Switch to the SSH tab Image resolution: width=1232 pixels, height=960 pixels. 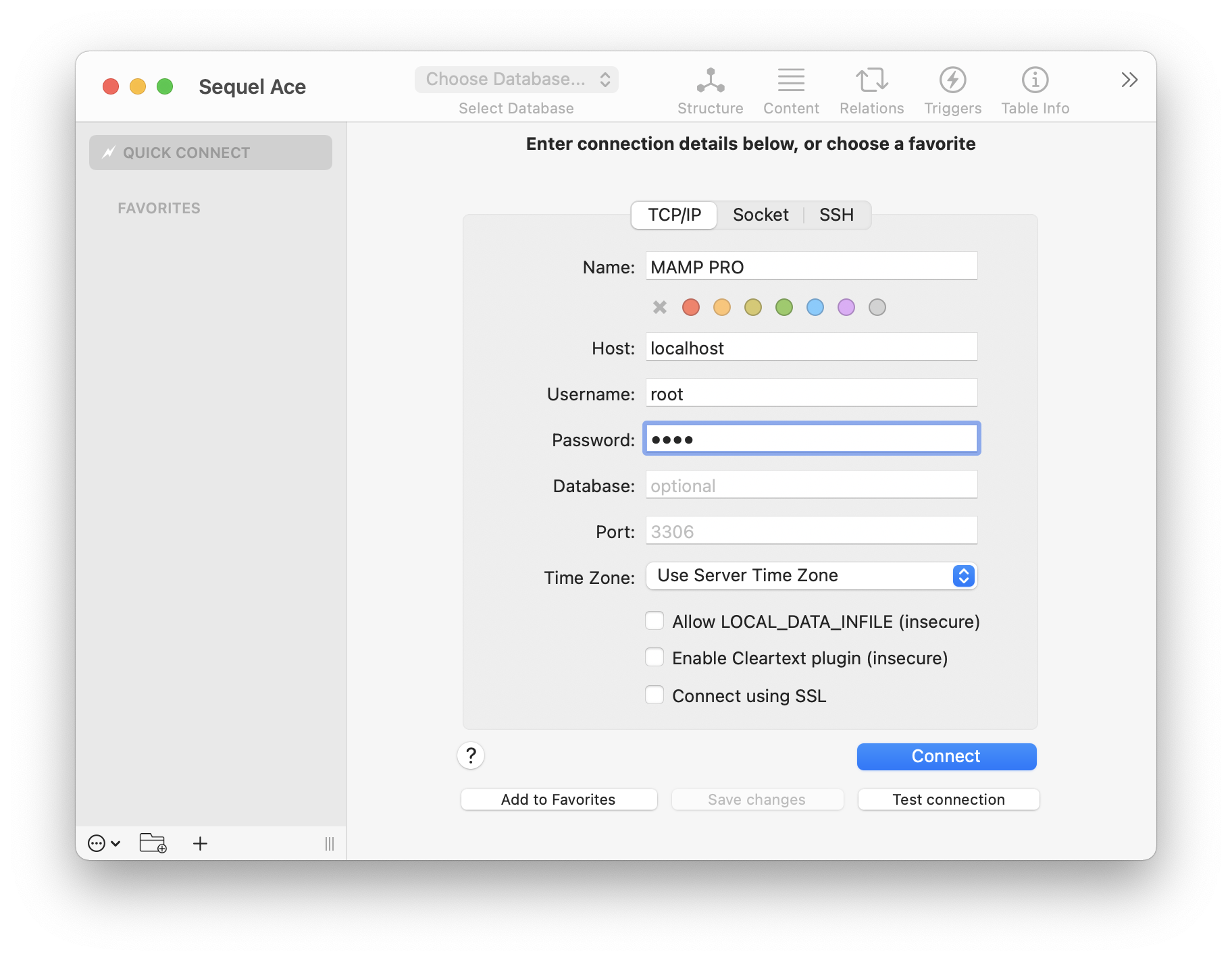[836, 215]
